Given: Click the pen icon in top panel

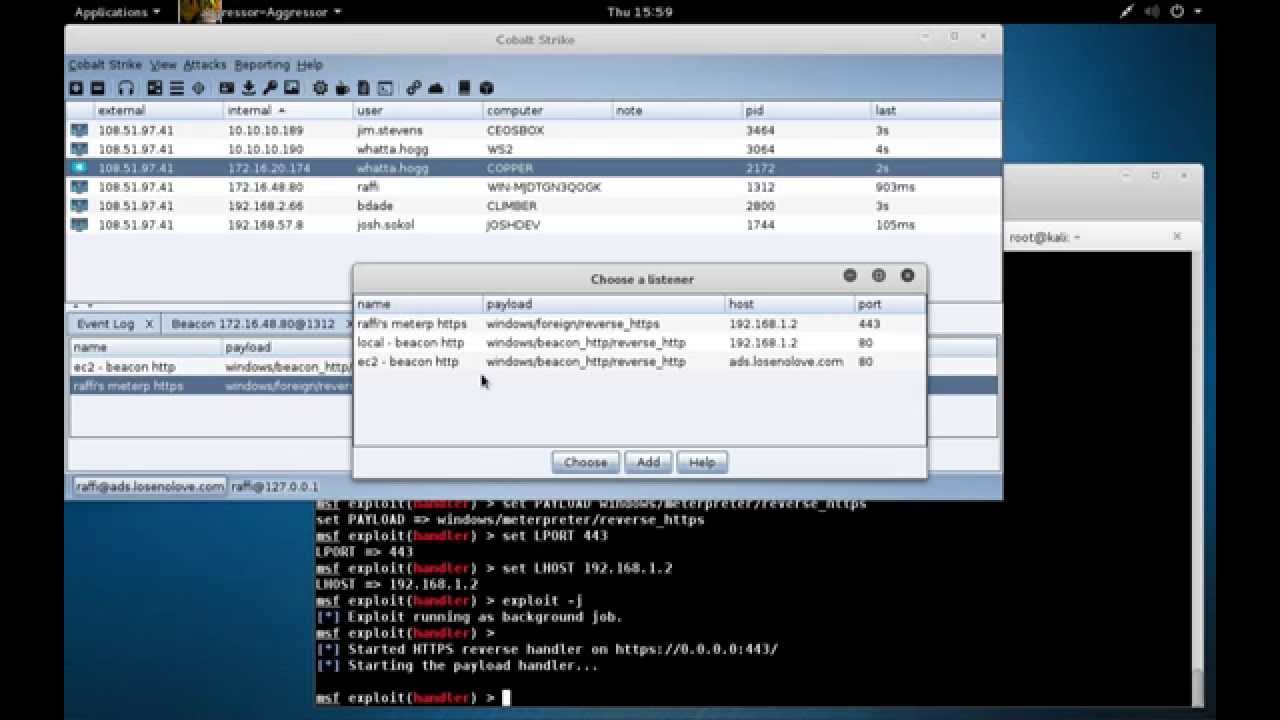Looking at the screenshot, I should click(x=1127, y=12).
